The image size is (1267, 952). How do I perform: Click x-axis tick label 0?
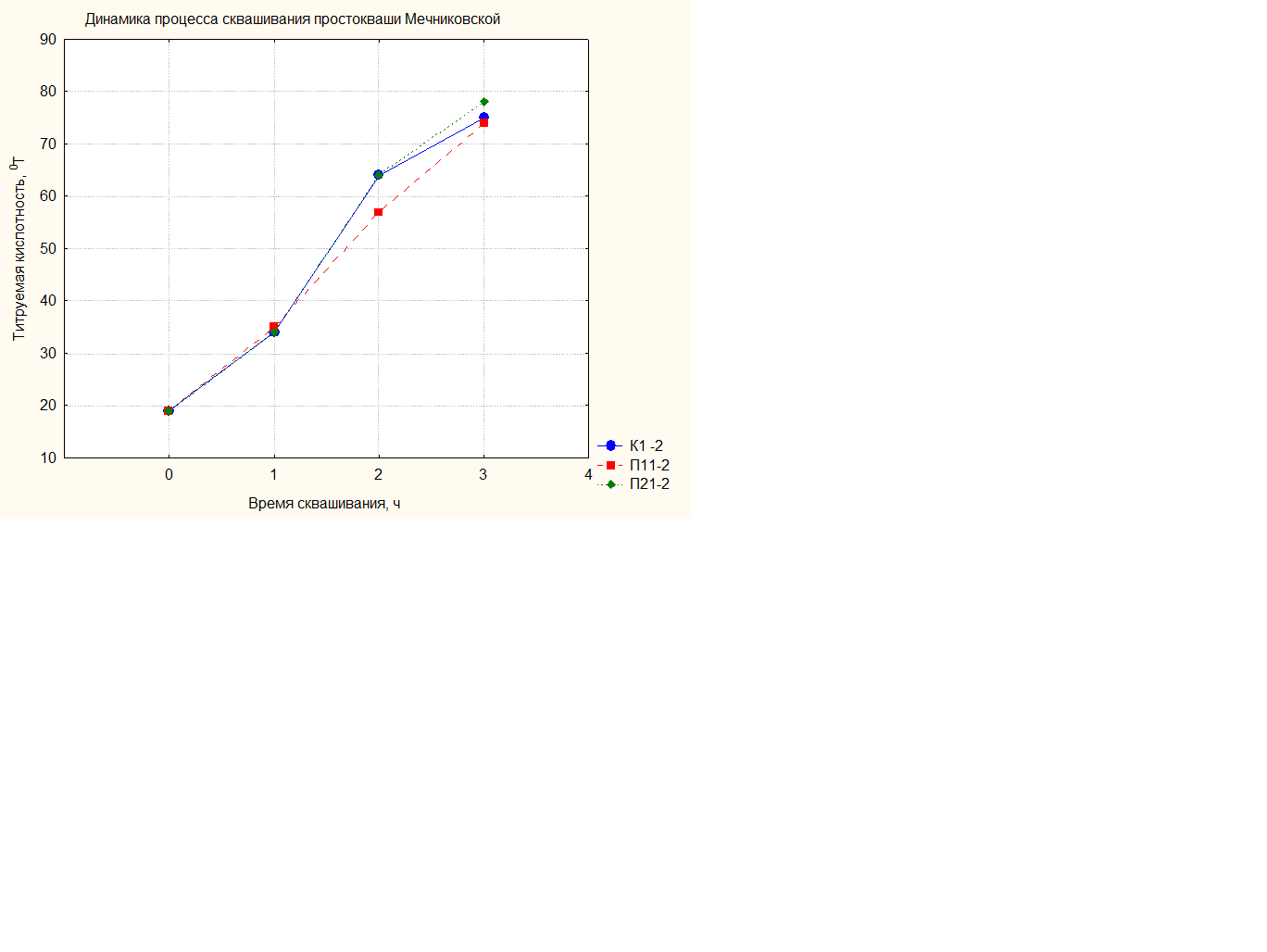click(169, 475)
